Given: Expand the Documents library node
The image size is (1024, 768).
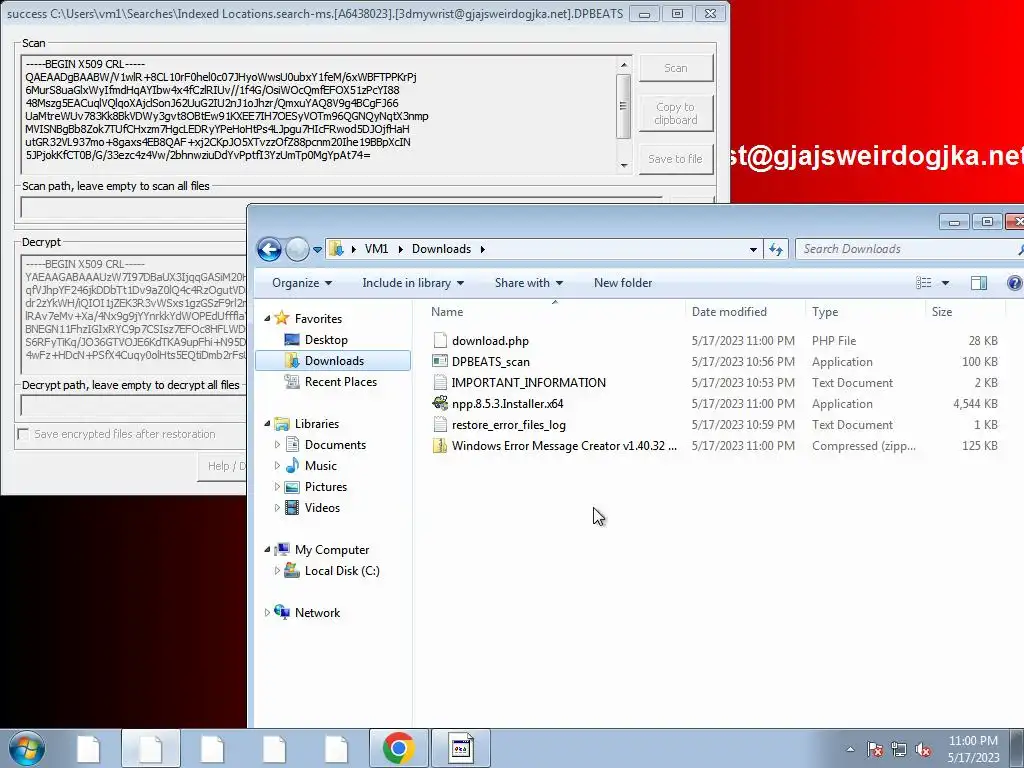Looking at the screenshot, I should point(277,445).
